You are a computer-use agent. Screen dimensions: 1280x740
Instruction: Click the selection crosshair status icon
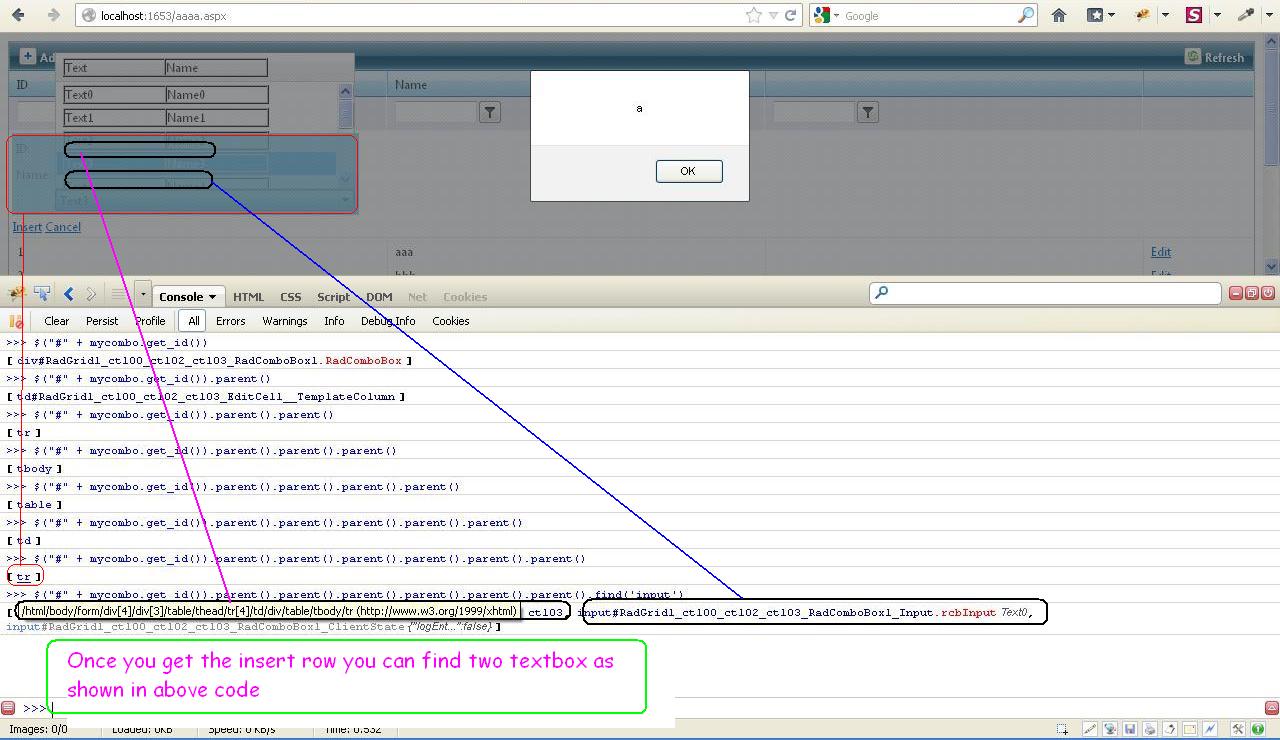coord(1062,730)
